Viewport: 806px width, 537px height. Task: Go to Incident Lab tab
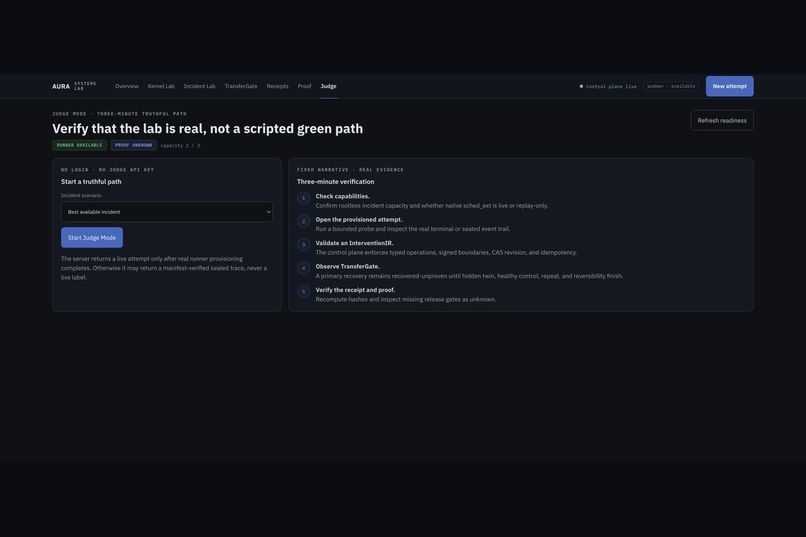pyautogui.click(x=199, y=86)
